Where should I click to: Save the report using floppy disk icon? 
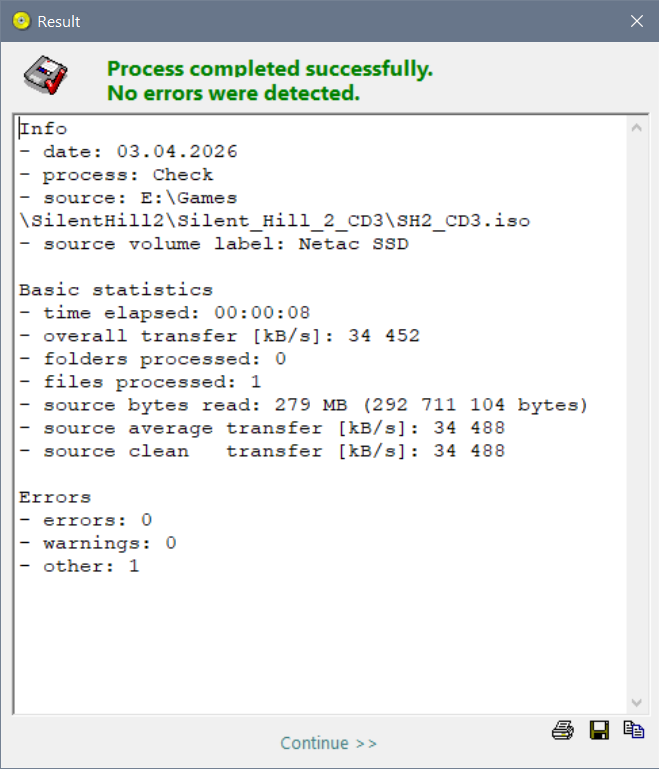click(x=599, y=730)
